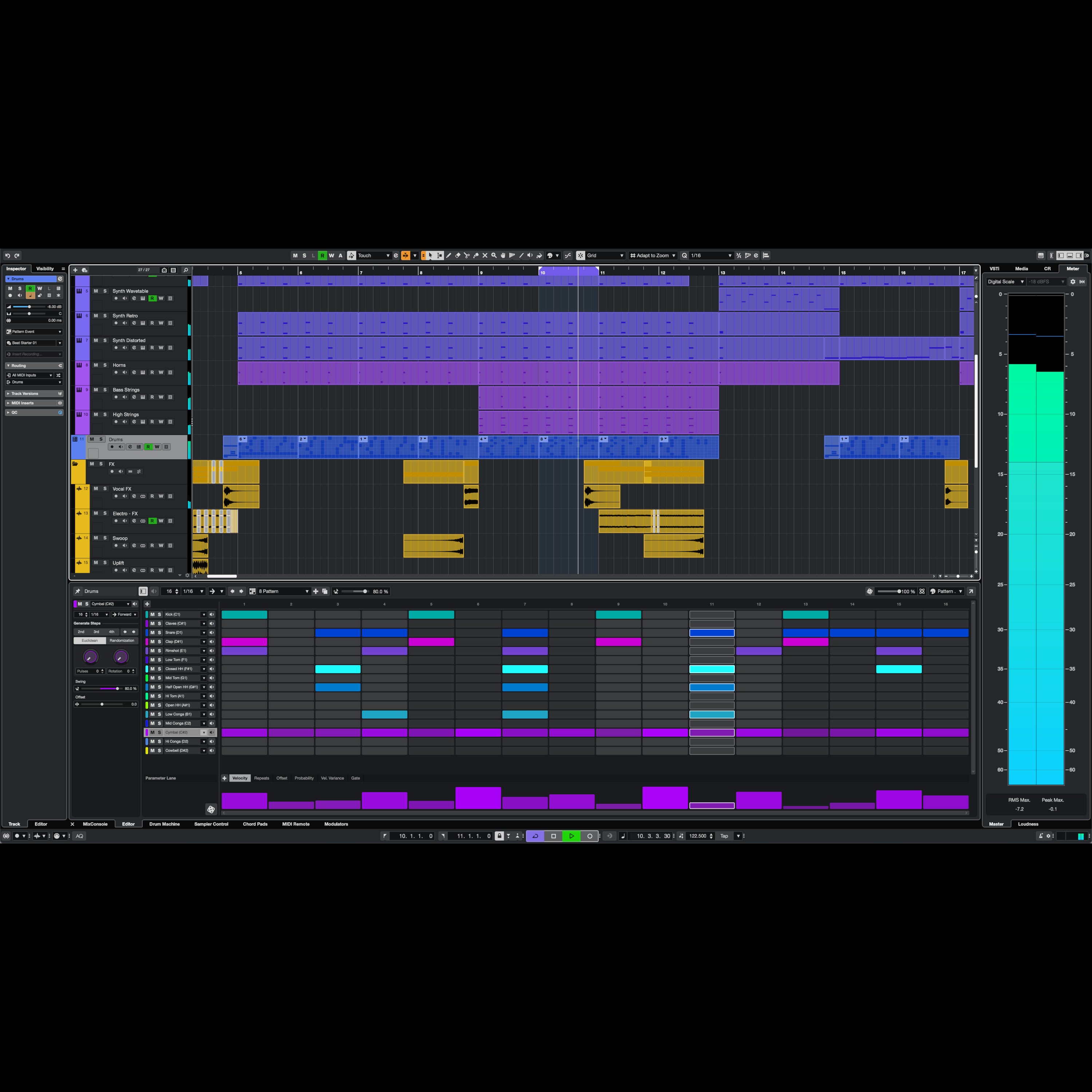Click the Tap tempo button
Viewport: 1092px width, 1092px height.
[724, 836]
